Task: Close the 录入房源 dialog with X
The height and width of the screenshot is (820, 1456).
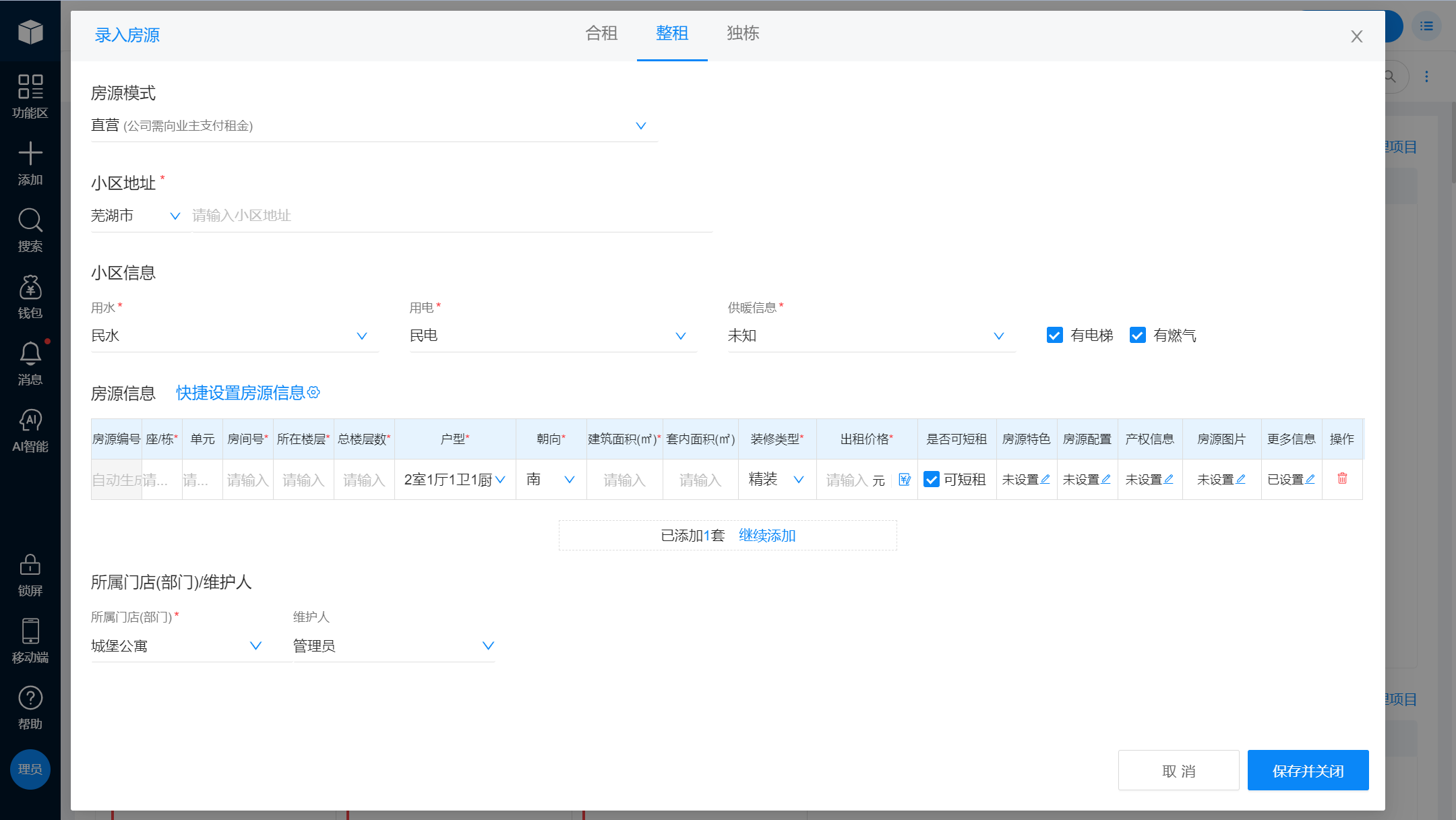Action: (1357, 36)
